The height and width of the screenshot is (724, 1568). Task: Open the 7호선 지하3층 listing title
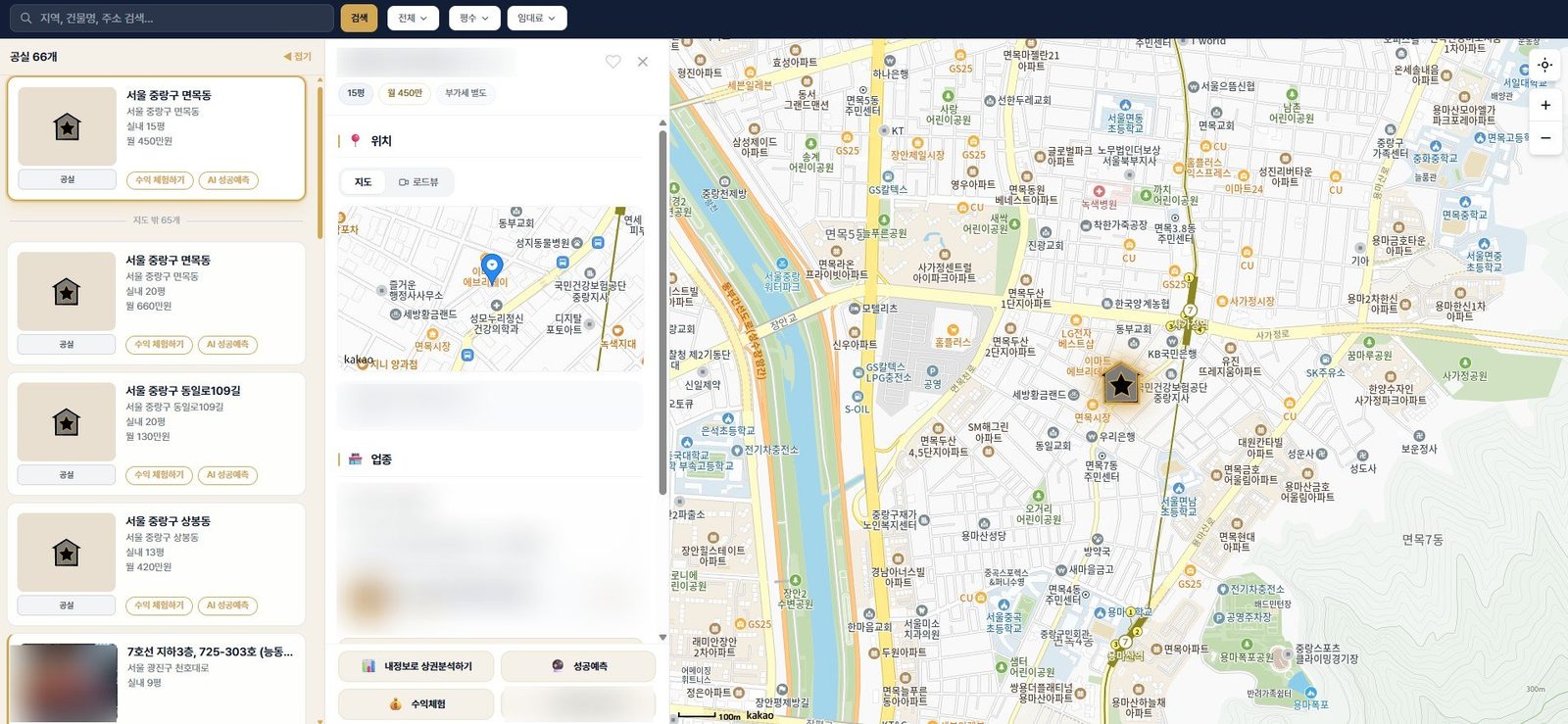coord(210,652)
